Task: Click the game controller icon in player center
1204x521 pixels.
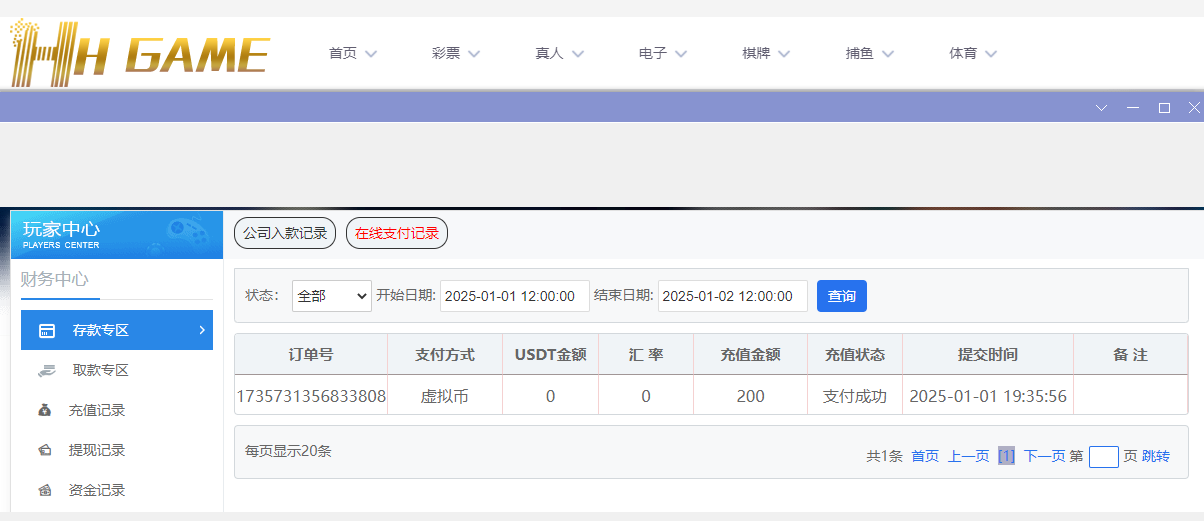Action: pyautogui.click(x=186, y=233)
